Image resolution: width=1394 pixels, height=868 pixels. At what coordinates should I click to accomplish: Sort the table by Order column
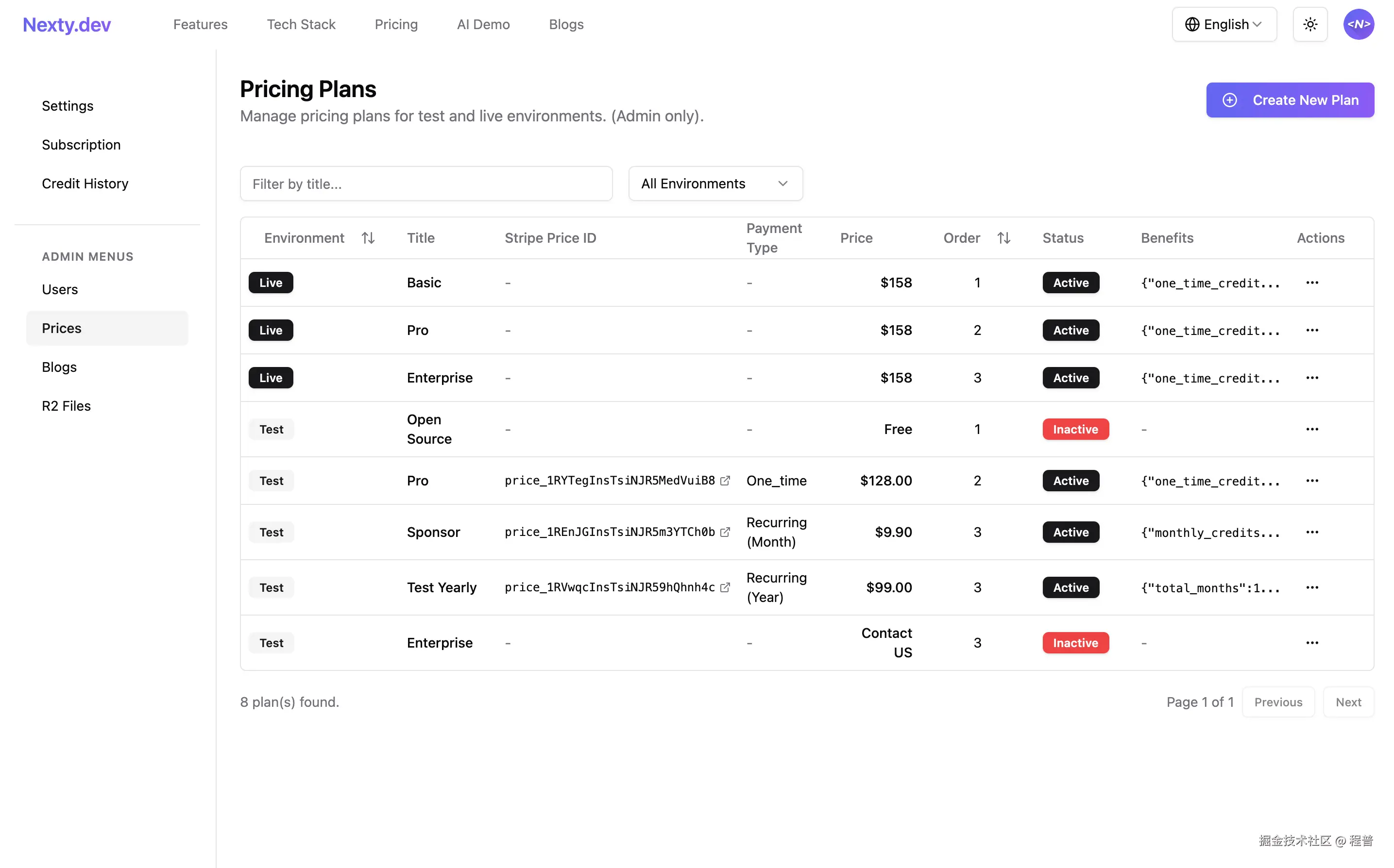point(1003,237)
